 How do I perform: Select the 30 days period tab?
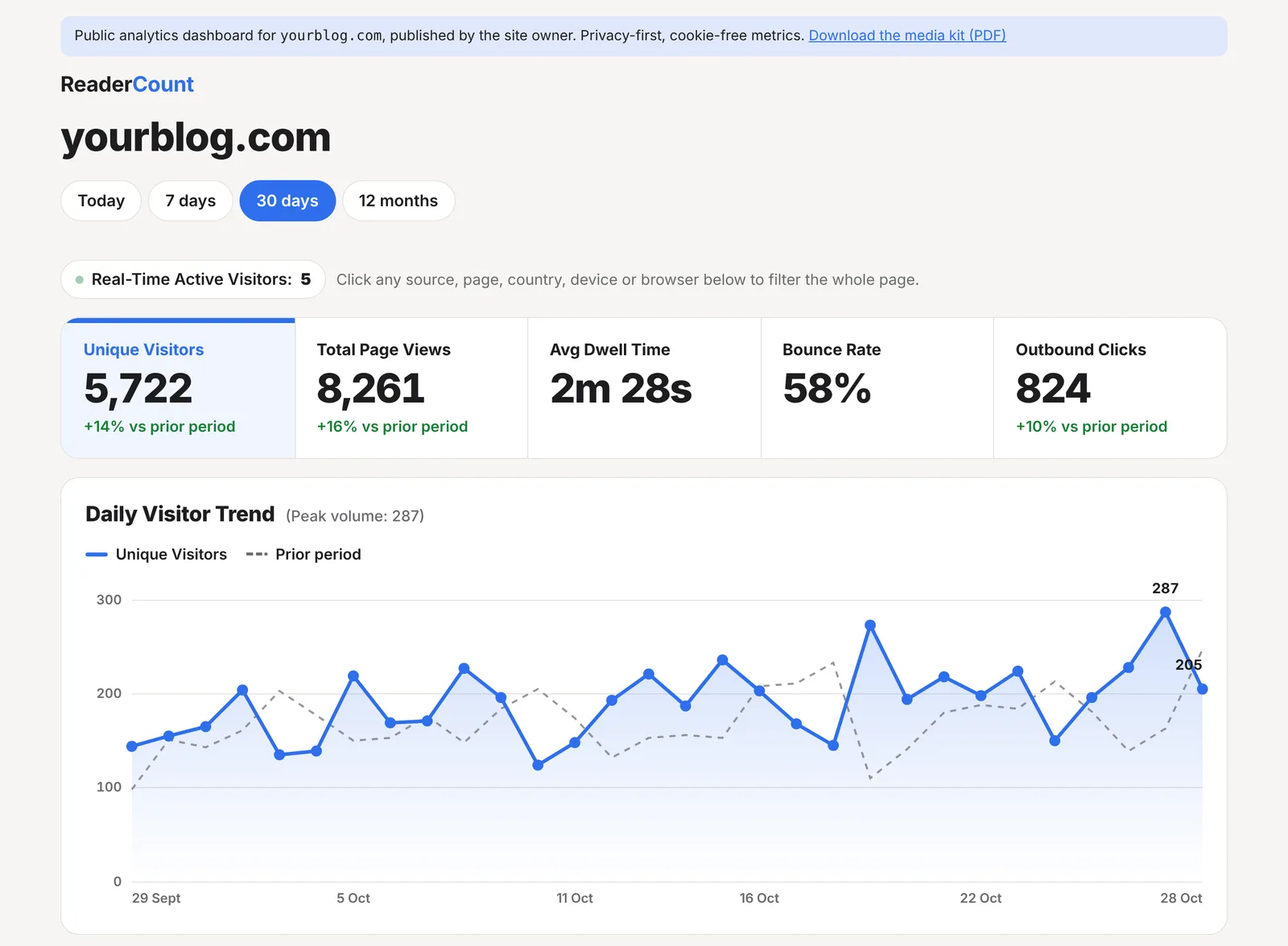point(287,200)
